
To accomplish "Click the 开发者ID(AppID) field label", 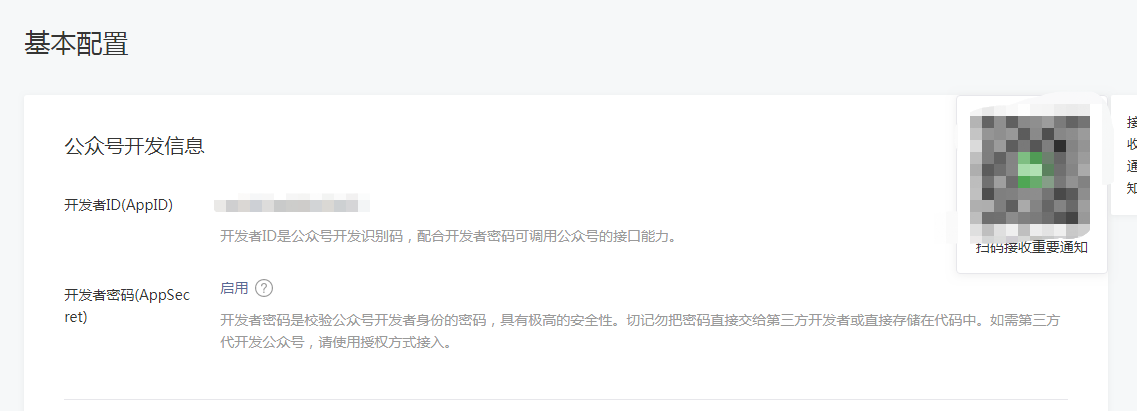I will point(119,205).
